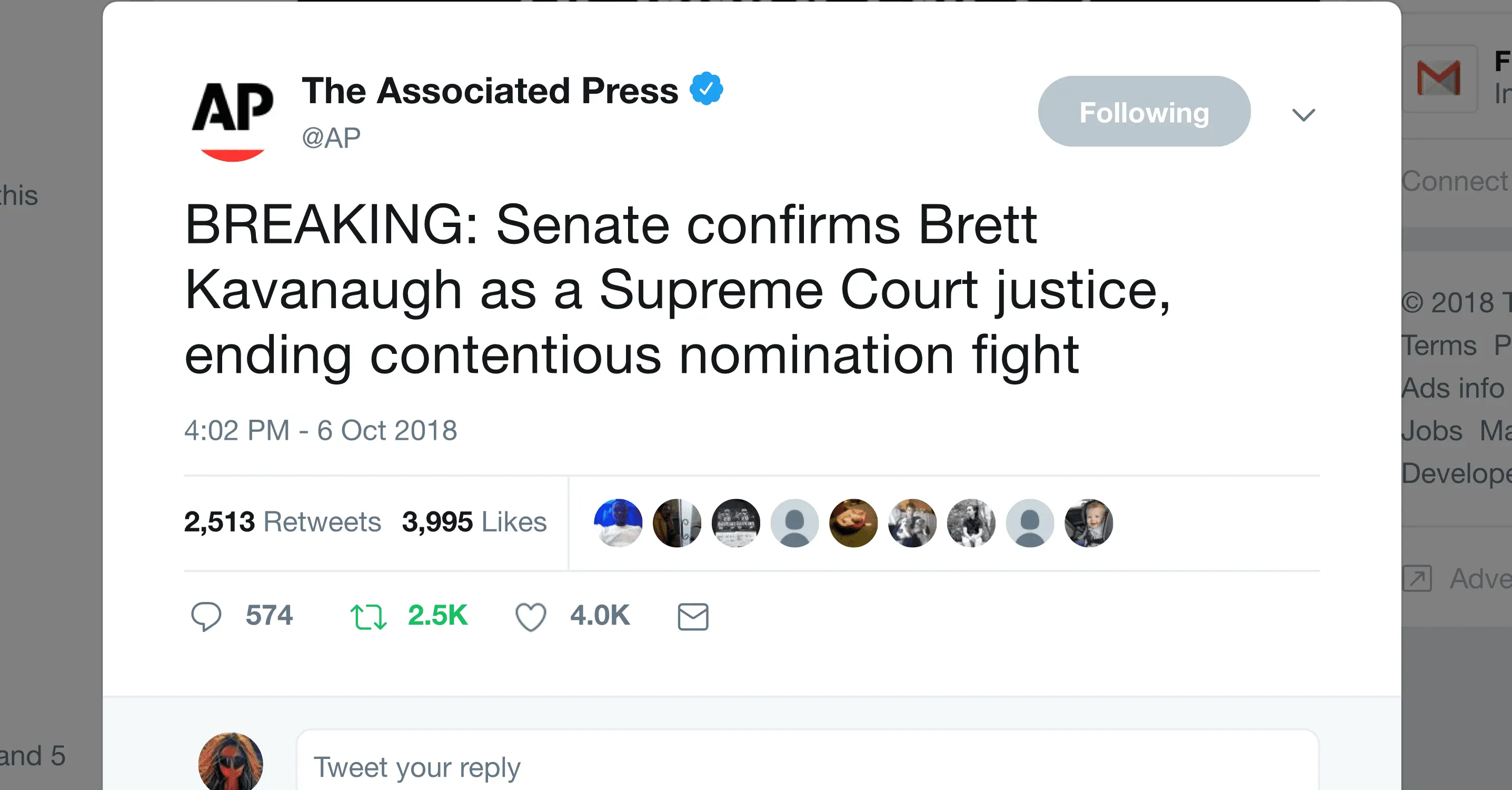
Task: Click the envelope direct message icon
Action: [693, 617]
